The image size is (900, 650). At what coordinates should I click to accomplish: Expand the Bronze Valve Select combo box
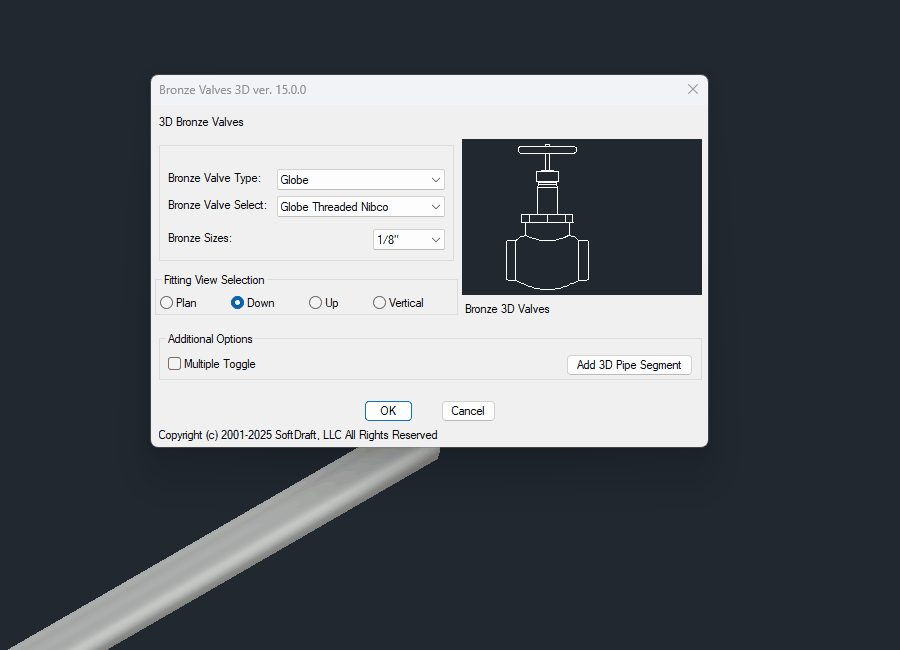360,207
